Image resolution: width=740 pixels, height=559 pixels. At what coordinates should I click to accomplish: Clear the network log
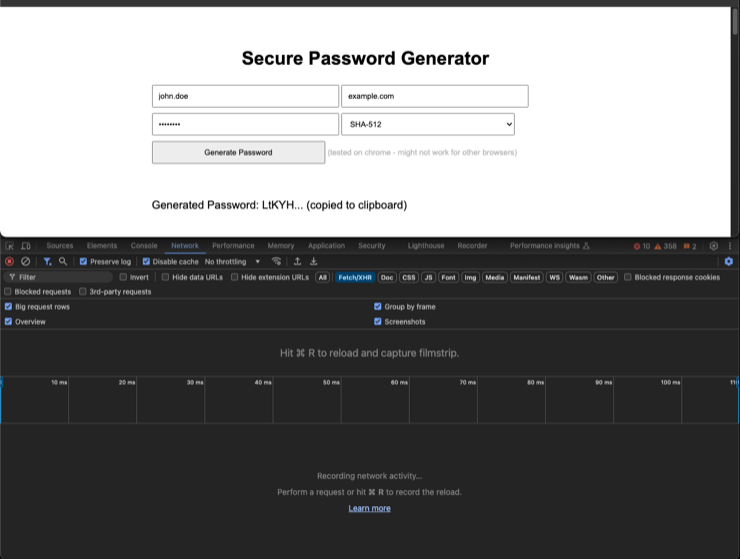point(26,261)
